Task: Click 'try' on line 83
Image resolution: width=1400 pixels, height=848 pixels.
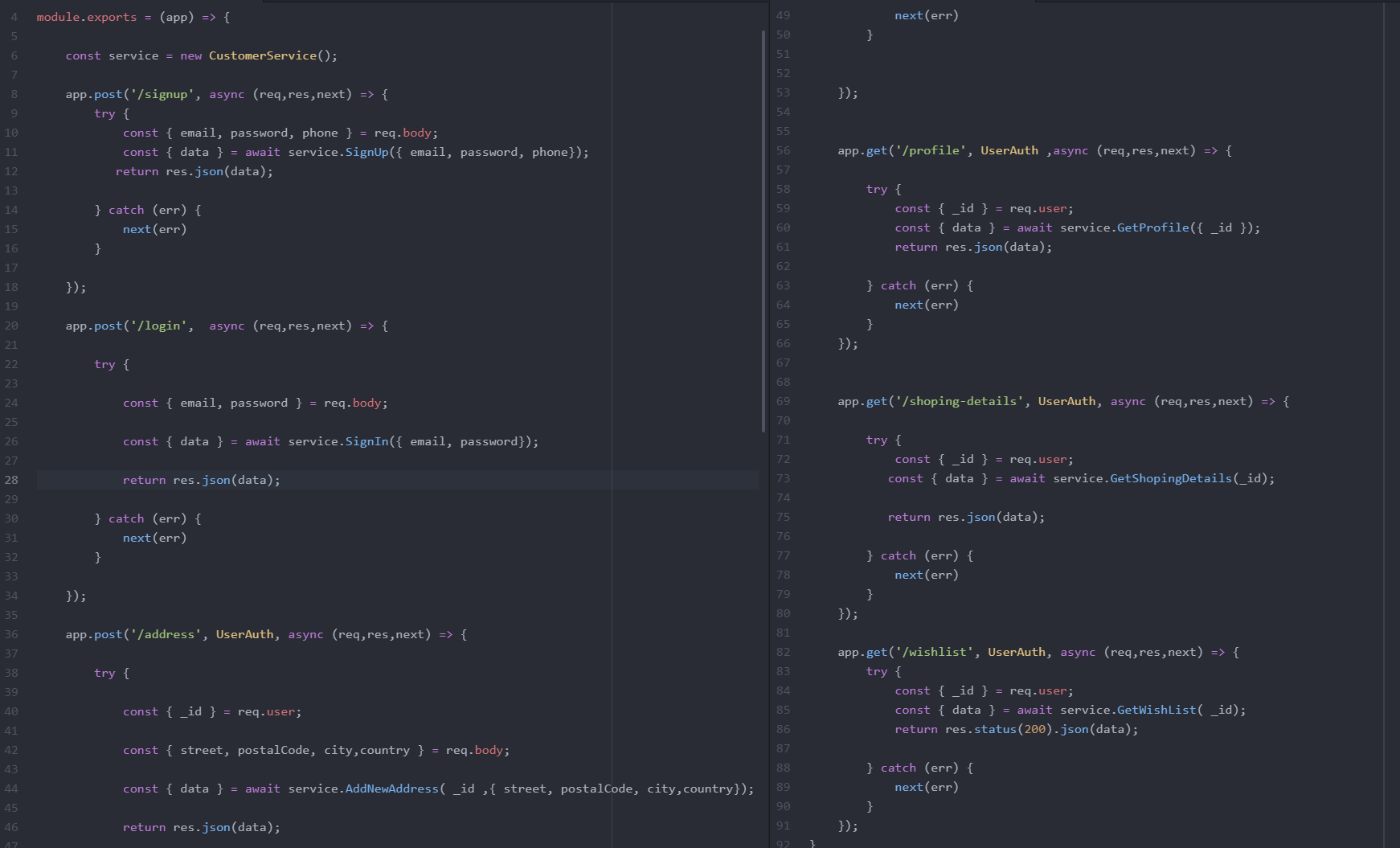Action: [877, 671]
